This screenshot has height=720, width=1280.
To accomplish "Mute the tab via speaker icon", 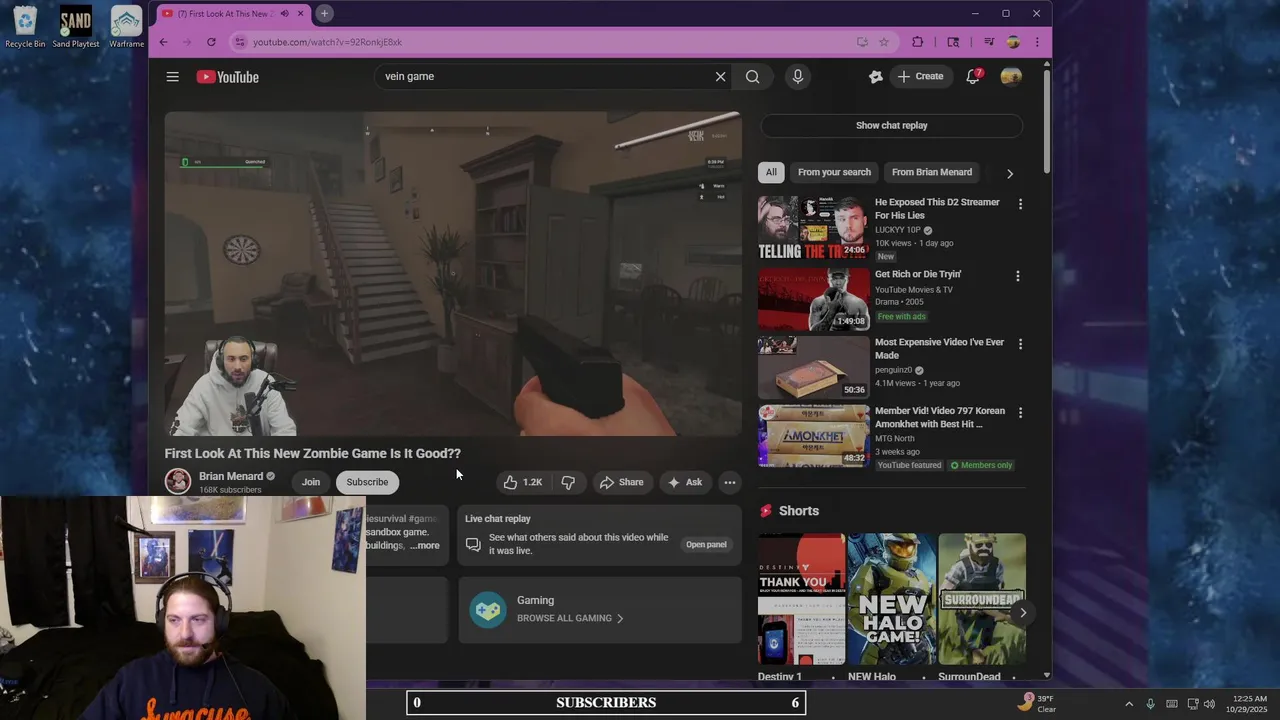I will [285, 13].
